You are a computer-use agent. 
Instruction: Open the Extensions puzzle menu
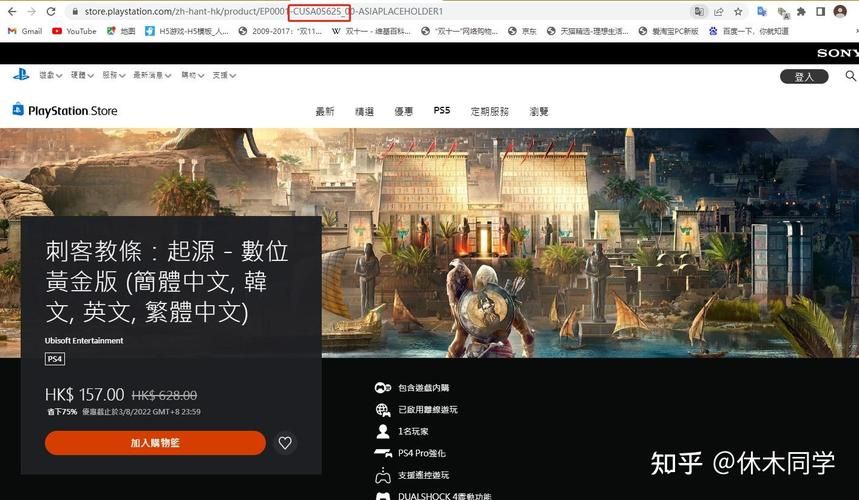801,12
